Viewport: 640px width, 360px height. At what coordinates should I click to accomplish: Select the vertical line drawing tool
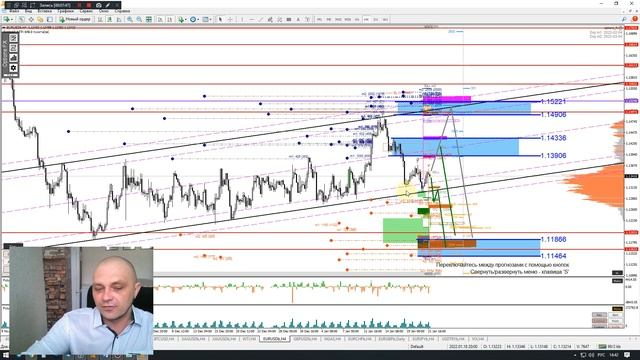242,19
